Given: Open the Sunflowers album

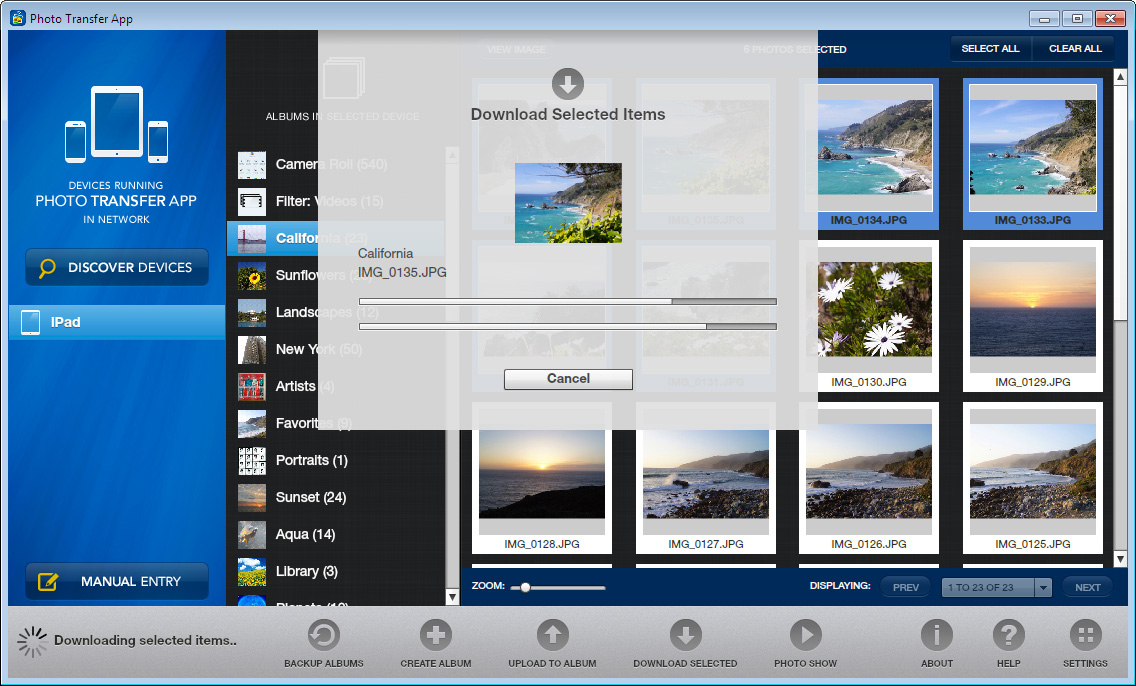Looking at the screenshot, I should (x=337, y=275).
